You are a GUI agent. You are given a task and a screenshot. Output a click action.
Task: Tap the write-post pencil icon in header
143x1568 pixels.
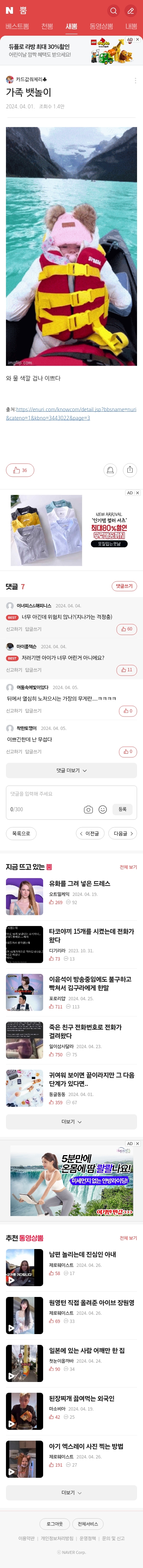tap(130, 10)
